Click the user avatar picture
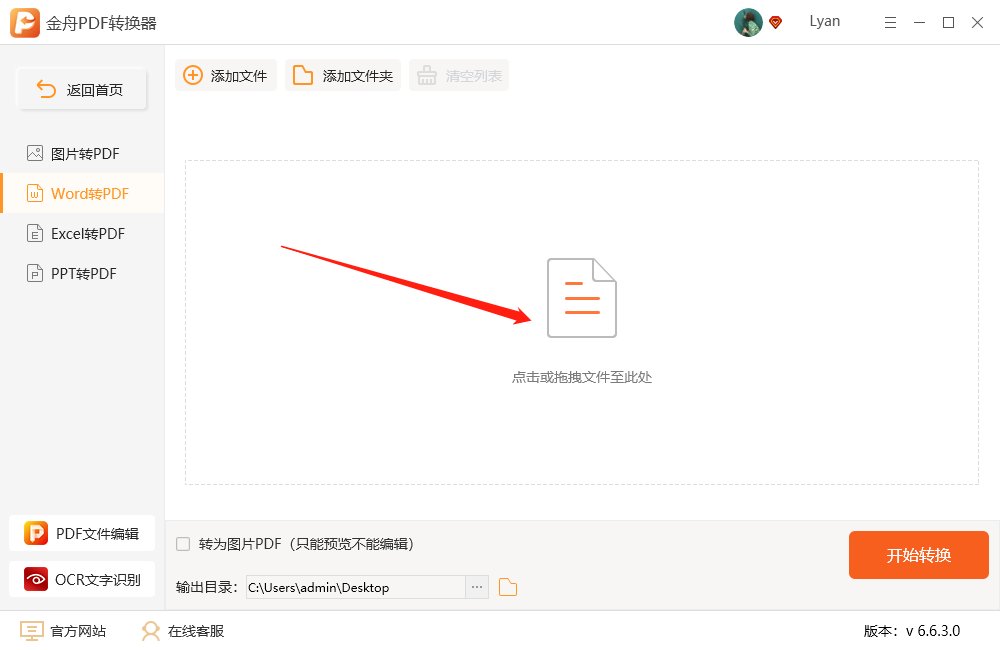1000x650 pixels. click(747, 22)
